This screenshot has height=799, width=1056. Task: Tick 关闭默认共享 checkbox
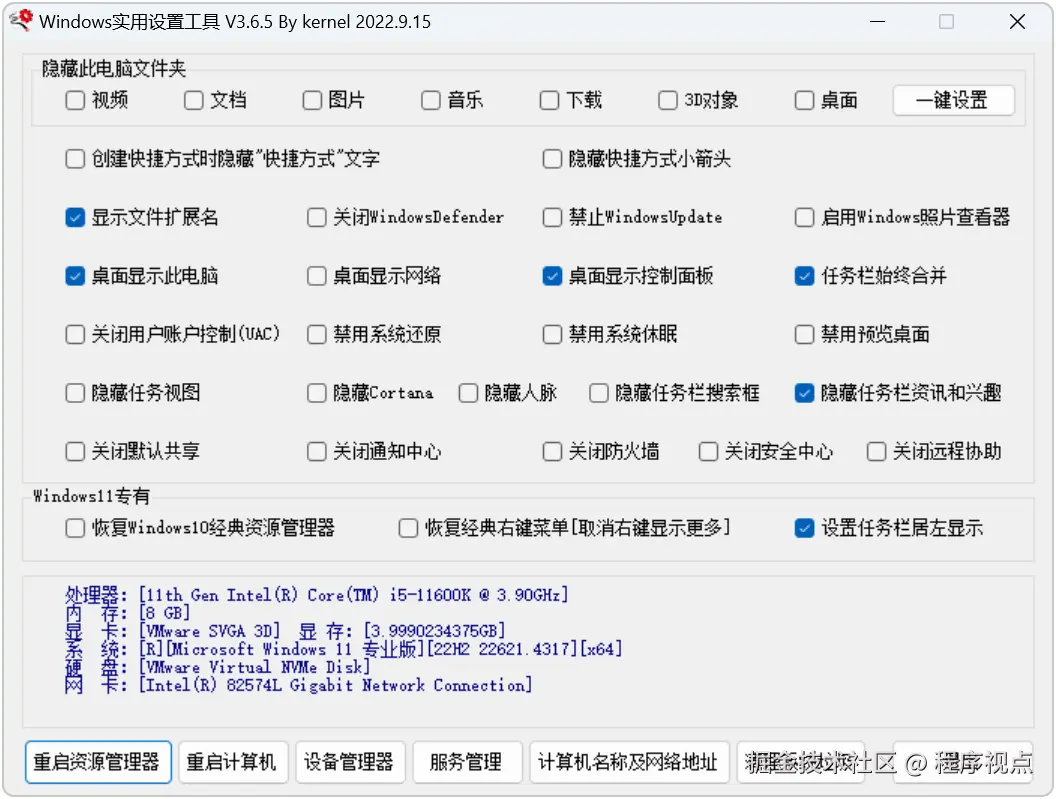(x=75, y=451)
